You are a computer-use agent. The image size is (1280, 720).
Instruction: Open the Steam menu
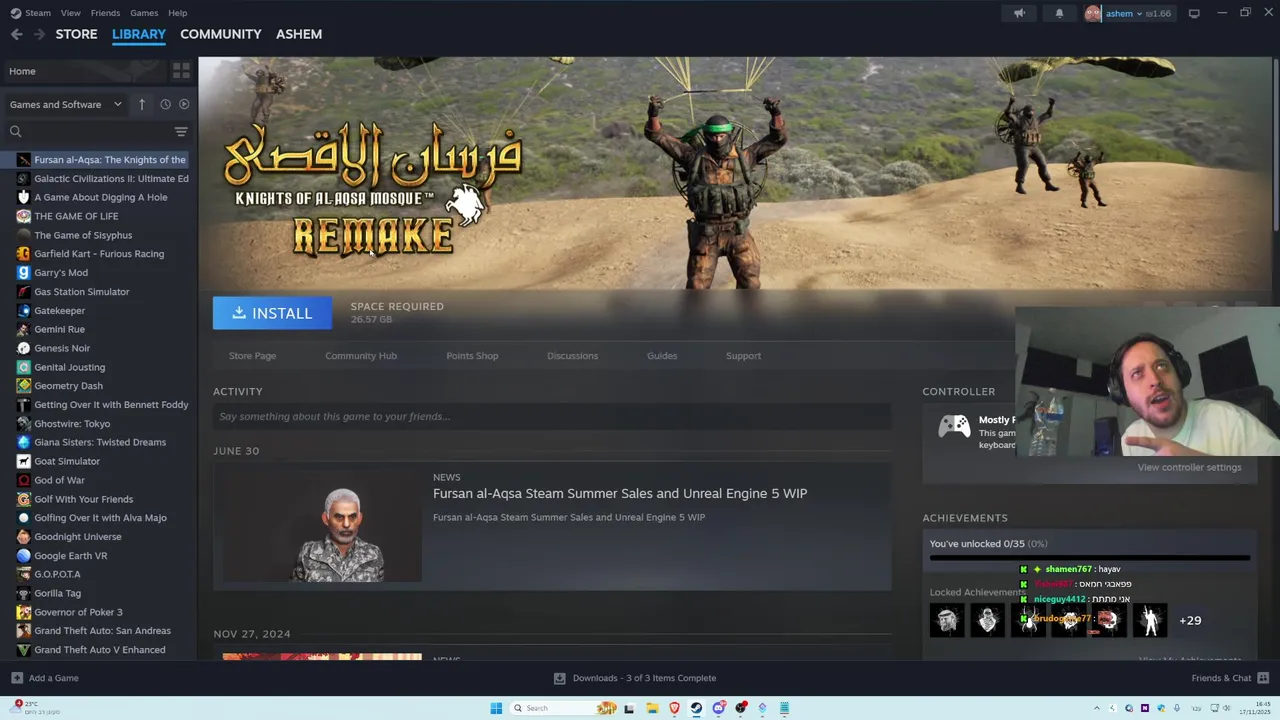(30, 13)
